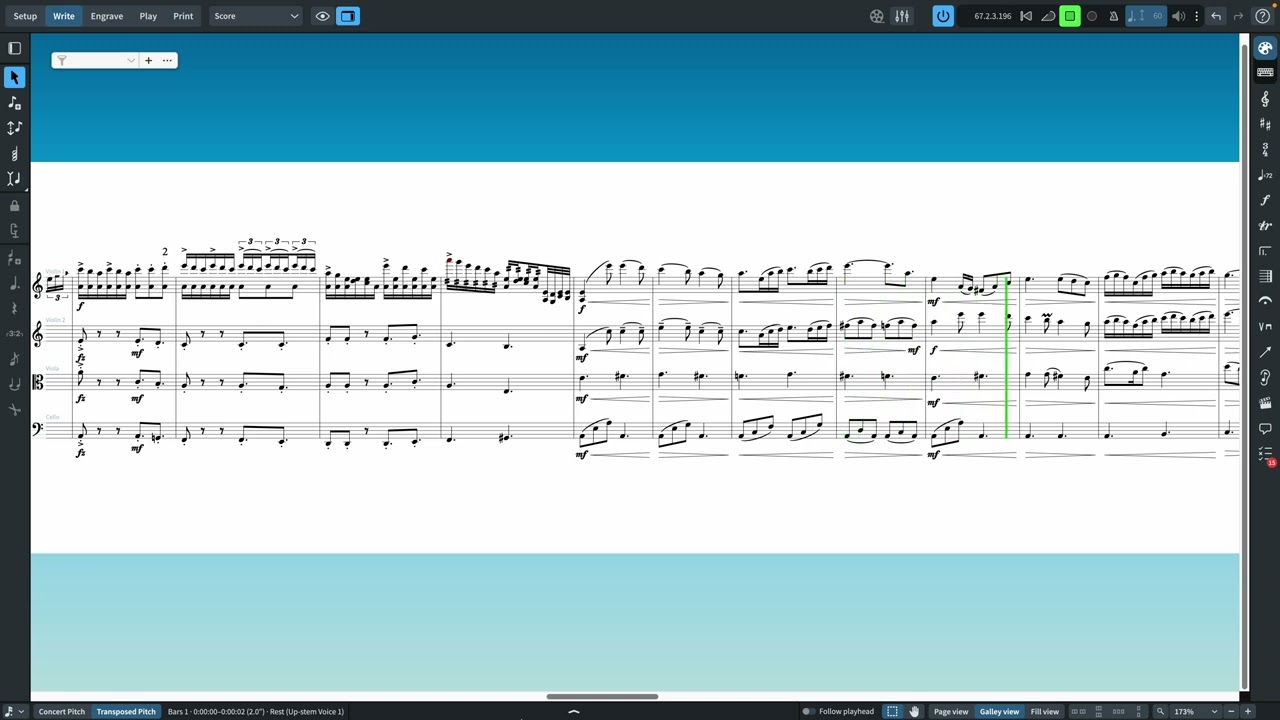
Task: Toggle the left panel sidebar icon
Action: 14,48
